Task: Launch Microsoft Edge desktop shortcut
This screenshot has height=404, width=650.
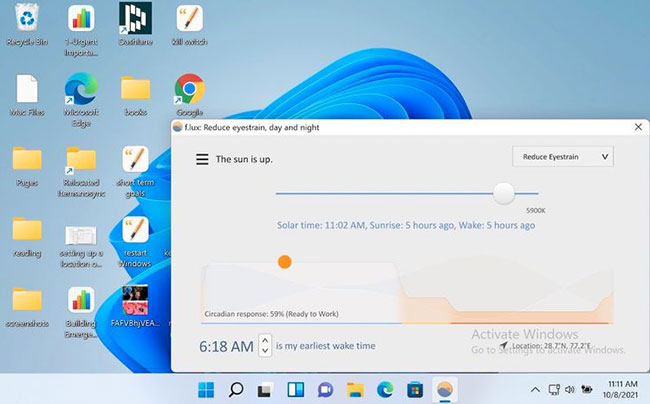Action: tap(81, 101)
